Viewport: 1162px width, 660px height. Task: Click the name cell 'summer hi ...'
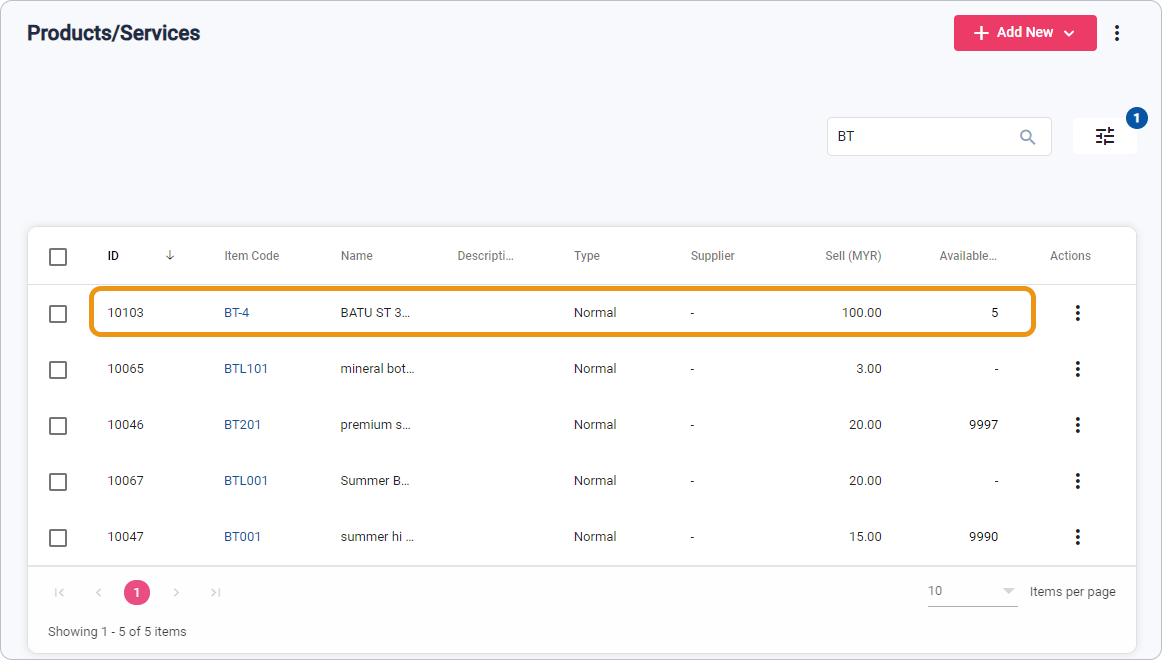(377, 537)
